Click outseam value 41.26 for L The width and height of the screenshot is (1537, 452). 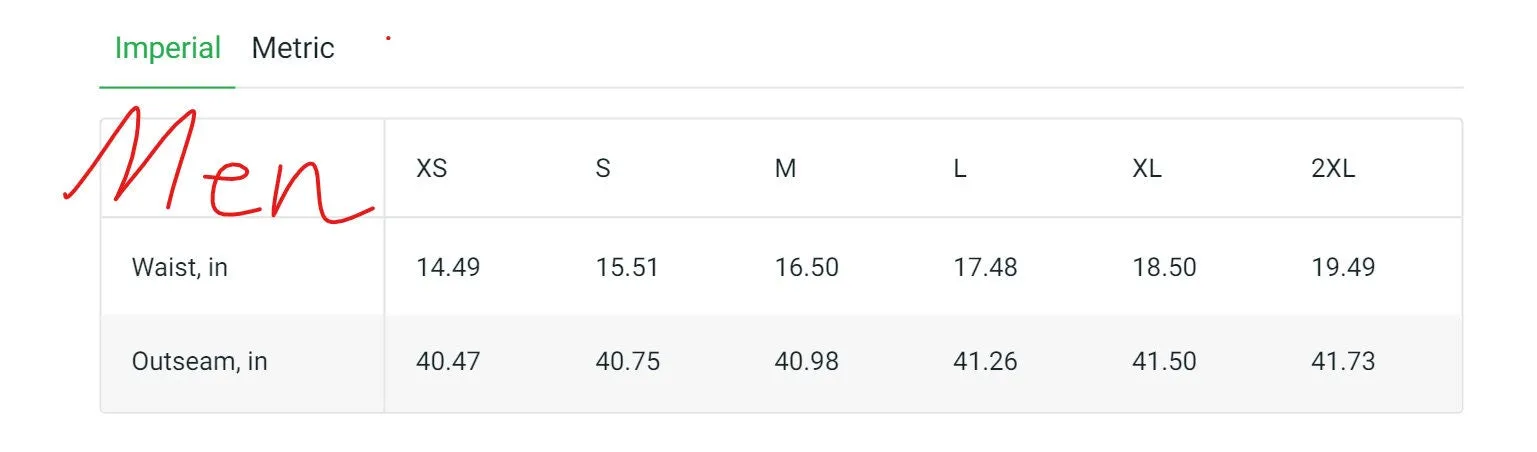tap(985, 361)
